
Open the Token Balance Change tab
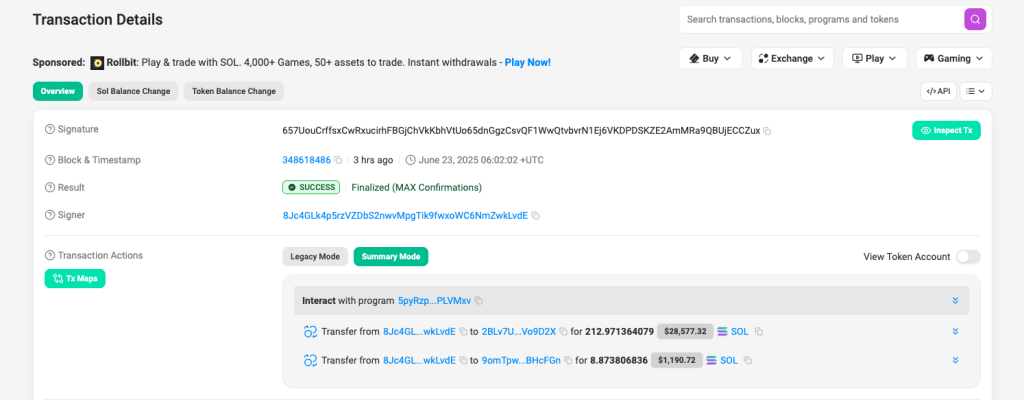[x=233, y=91]
